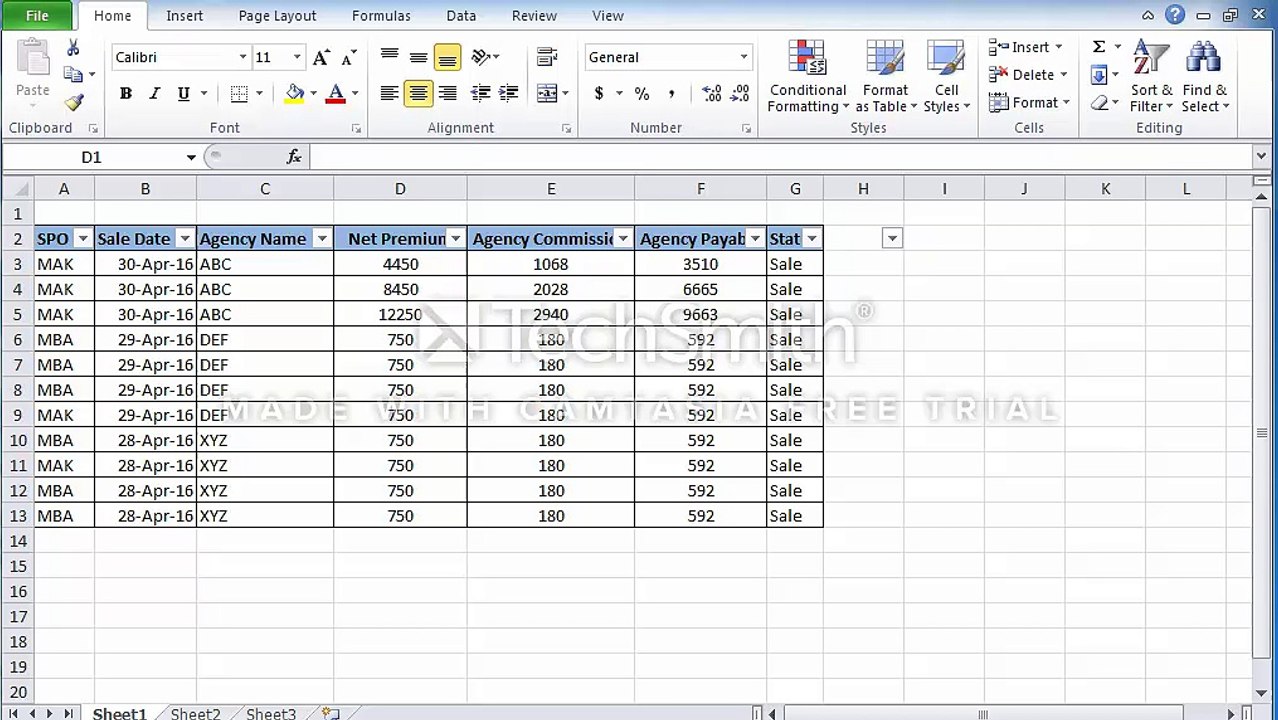Expand the formula bar
Viewport: 1278px width, 720px height.
1261,156
